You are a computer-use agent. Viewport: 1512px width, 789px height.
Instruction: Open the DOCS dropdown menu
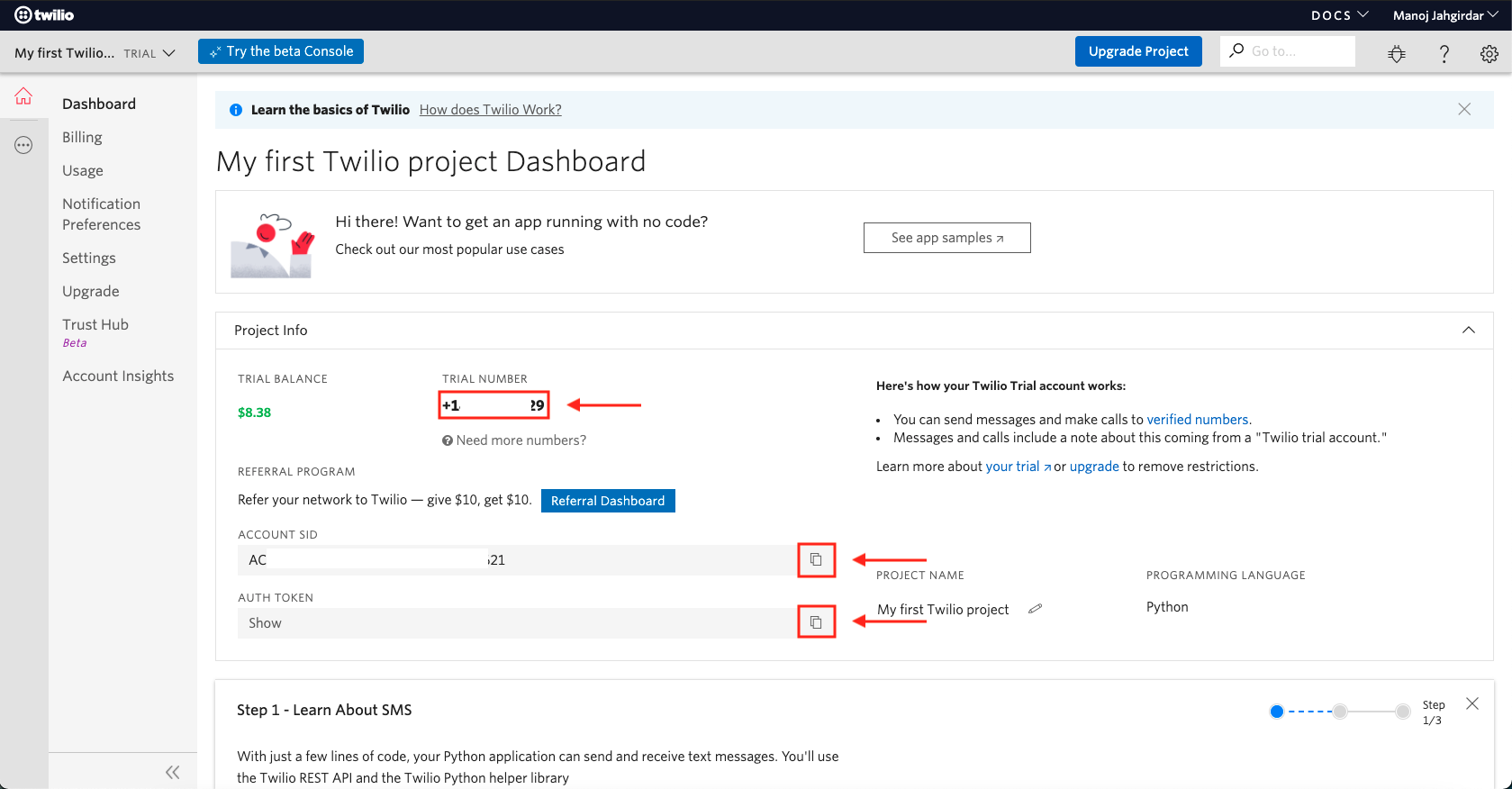pyautogui.click(x=1339, y=15)
